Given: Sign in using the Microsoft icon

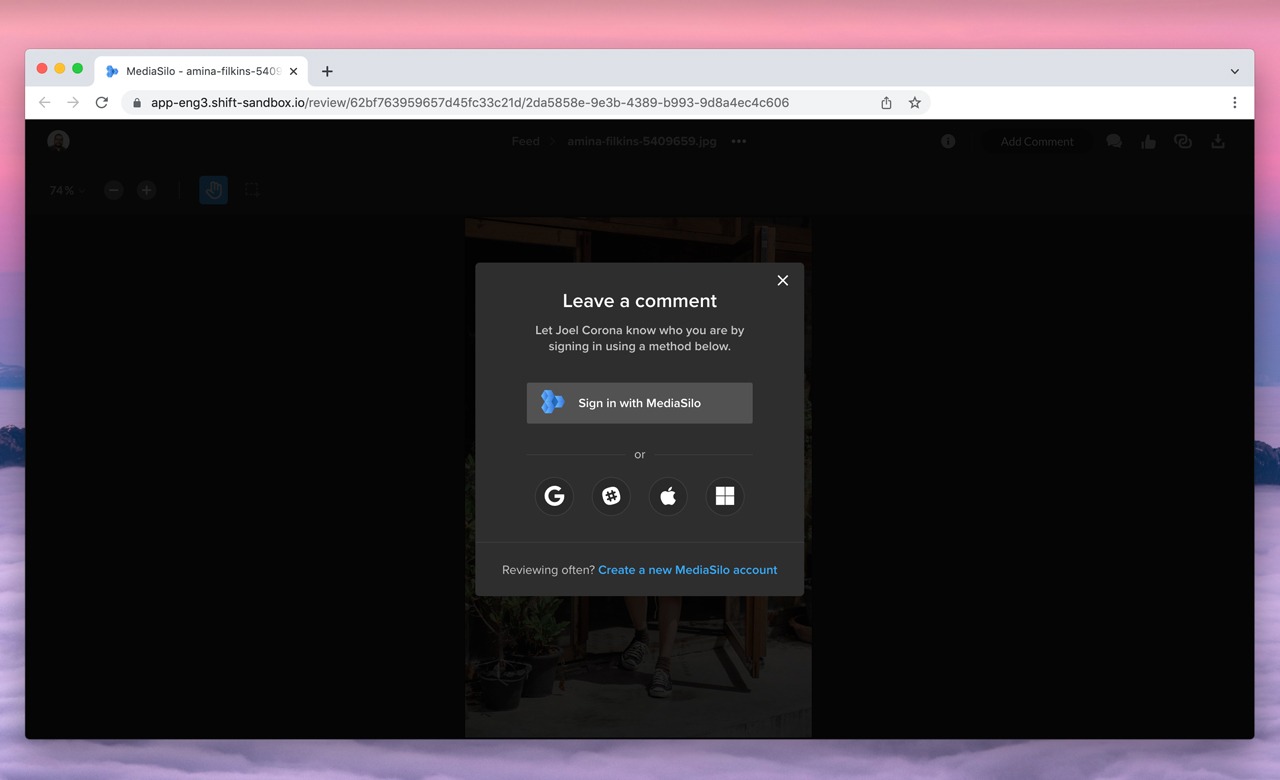Looking at the screenshot, I should pyautogui.click(x=725, y=496).
